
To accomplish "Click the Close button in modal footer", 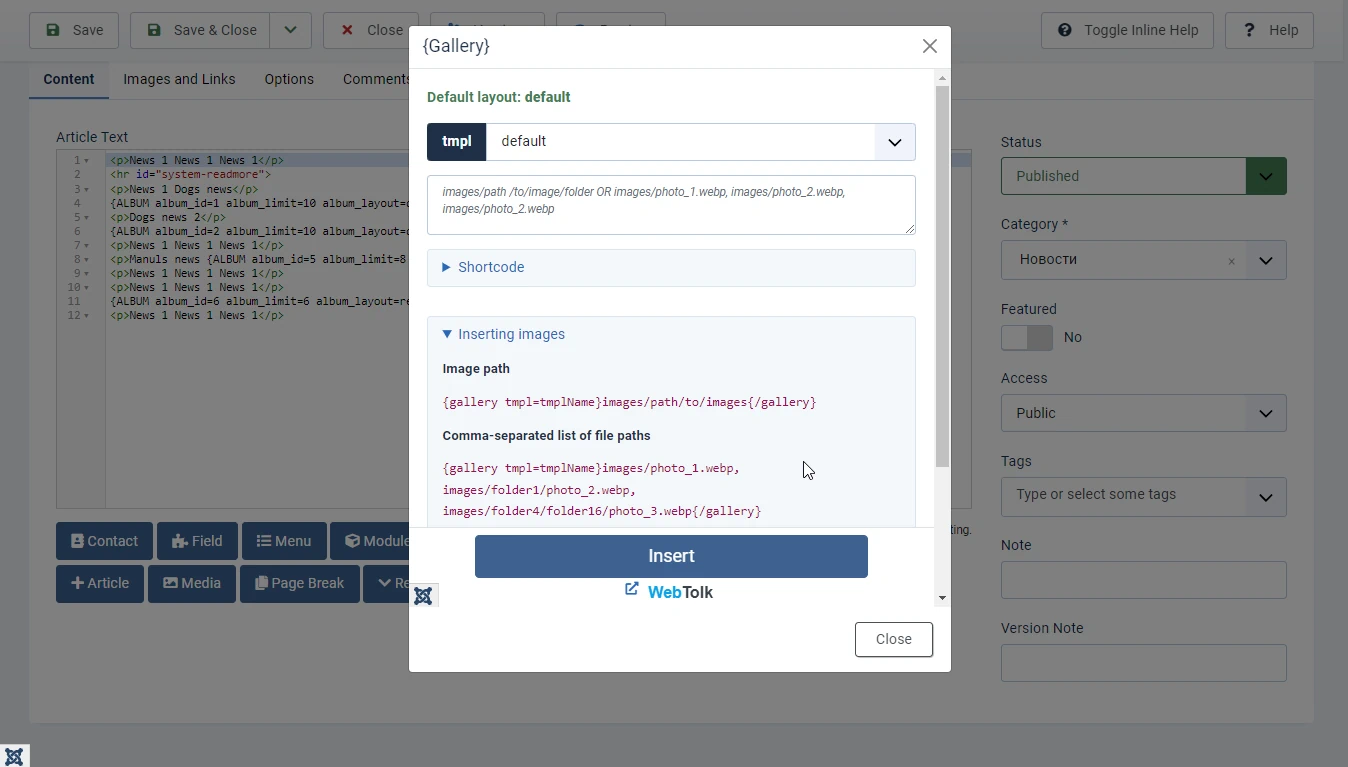I will tap(894, 639).
